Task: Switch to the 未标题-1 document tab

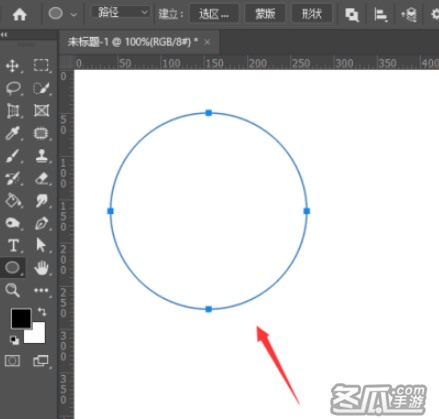Action: [132, 42]
